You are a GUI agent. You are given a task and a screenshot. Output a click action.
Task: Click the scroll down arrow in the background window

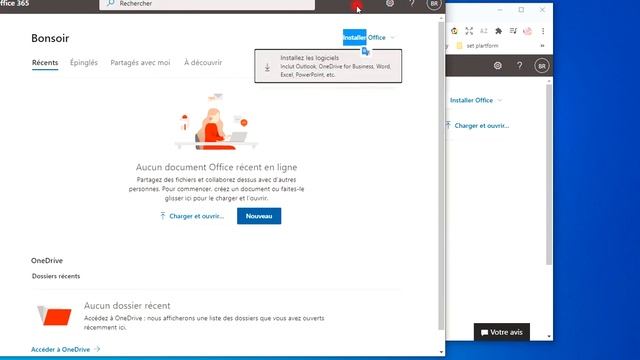[x=549, y=336]
